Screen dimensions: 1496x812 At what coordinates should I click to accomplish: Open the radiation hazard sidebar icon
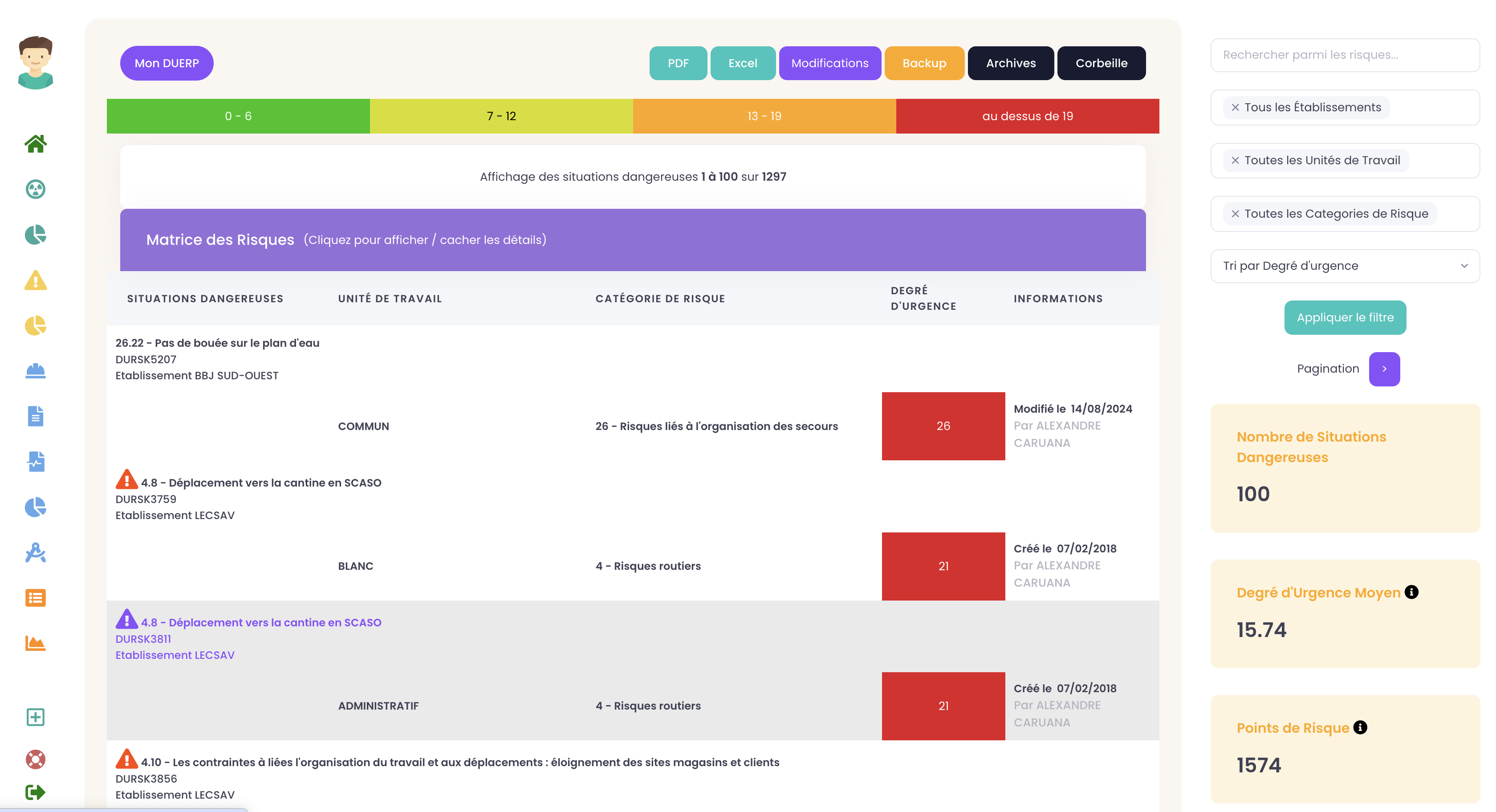(x=36, y=189)
